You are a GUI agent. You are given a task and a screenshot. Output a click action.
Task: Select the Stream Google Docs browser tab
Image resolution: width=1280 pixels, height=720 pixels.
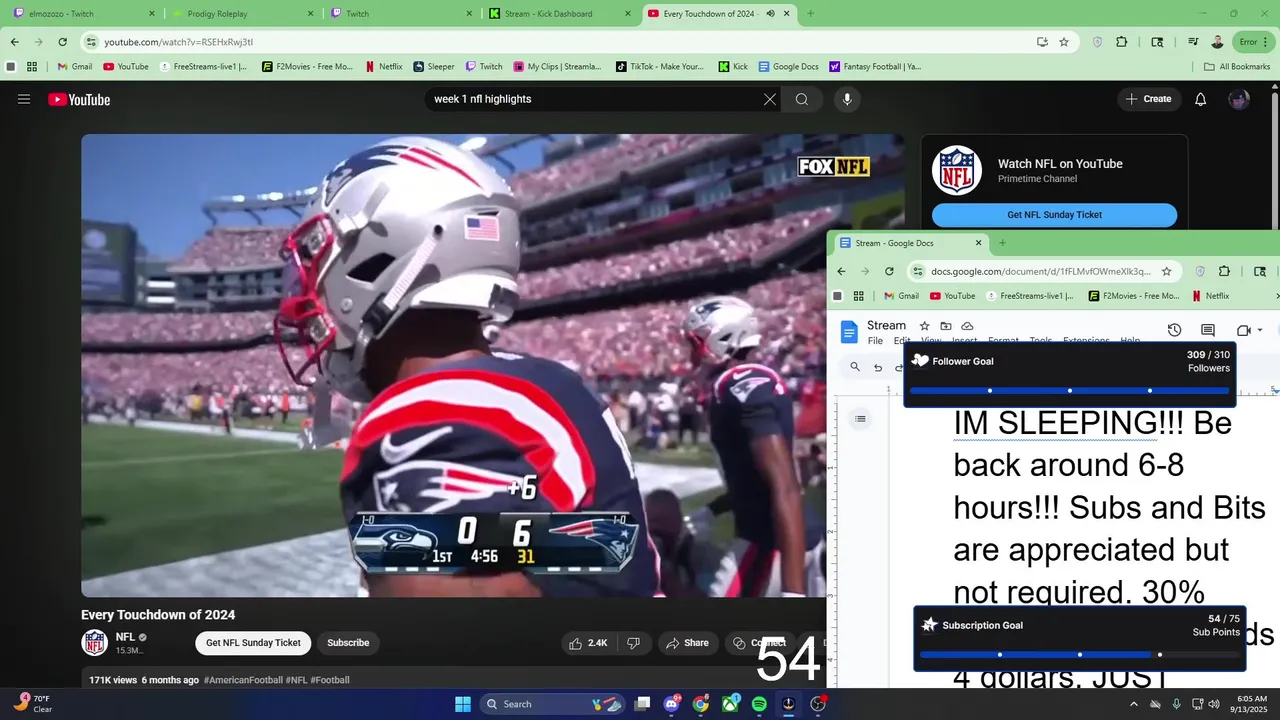(910, 243)
